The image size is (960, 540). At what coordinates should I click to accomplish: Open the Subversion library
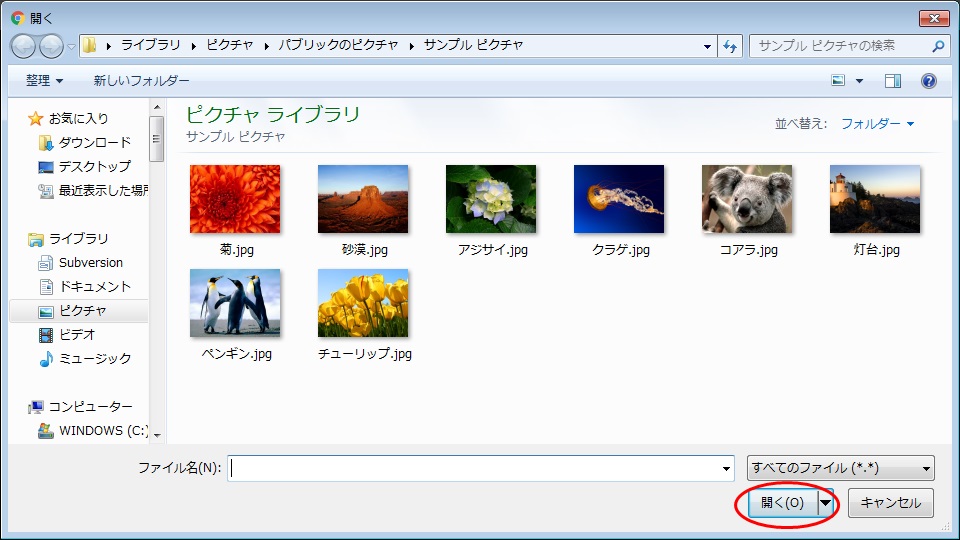tap(91, 263)
